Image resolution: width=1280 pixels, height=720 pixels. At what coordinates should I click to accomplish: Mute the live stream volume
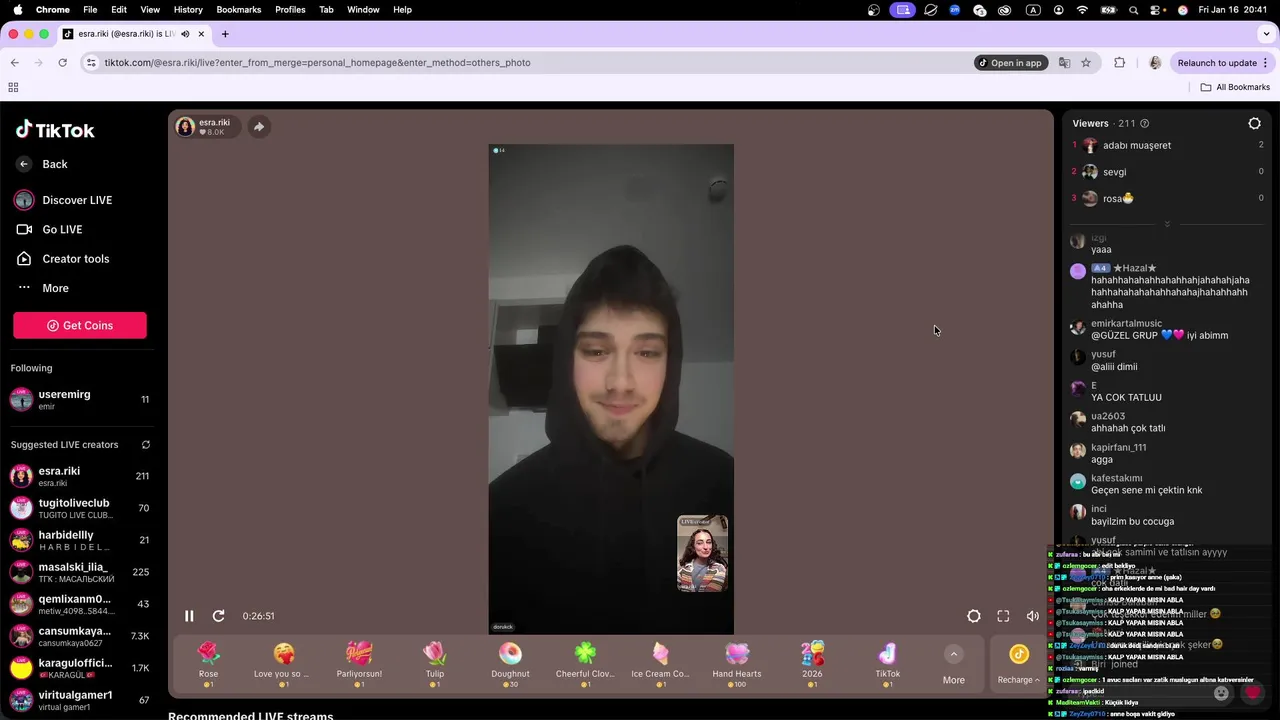[x=1033, y=616]
